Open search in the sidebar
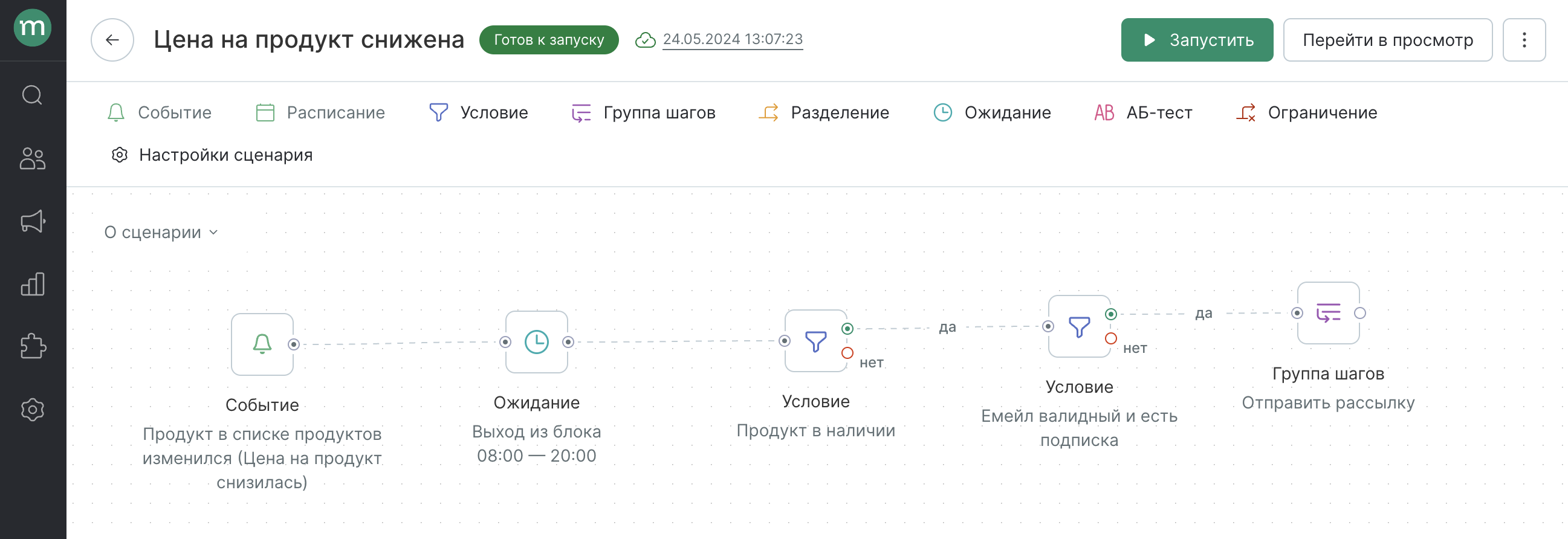The image size is (1568, 539). pyautogui.click(x=33, y=95)
